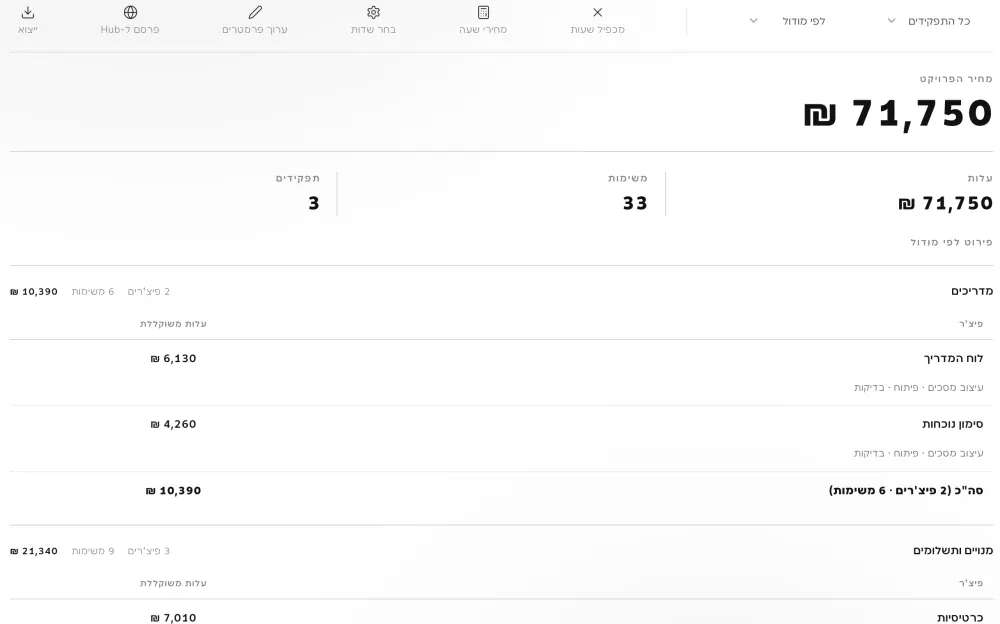Click the מדריכים module title
The width and height of the screenshot is (1000, 624).
tap(972, 292)
